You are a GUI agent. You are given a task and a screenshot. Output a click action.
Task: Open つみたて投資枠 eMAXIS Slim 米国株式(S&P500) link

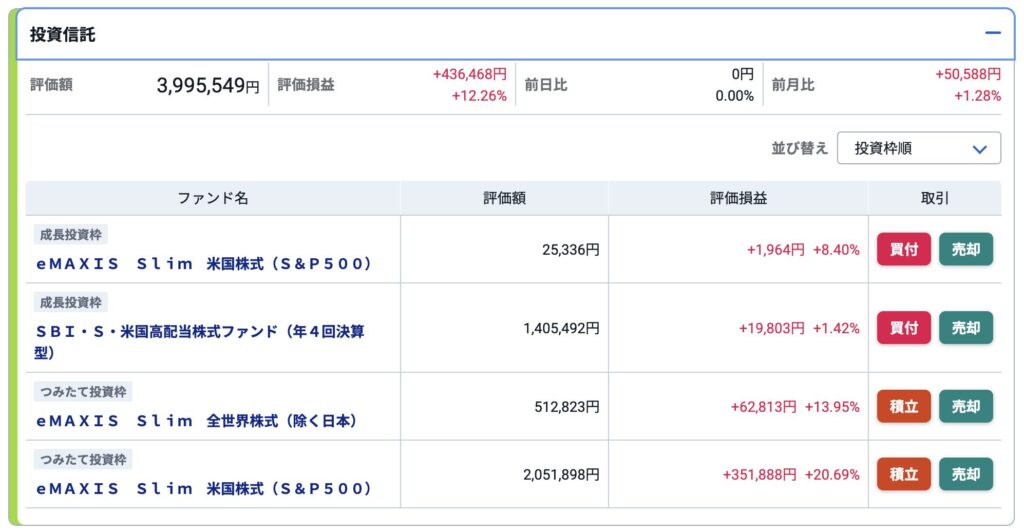(x=204, y=489)
